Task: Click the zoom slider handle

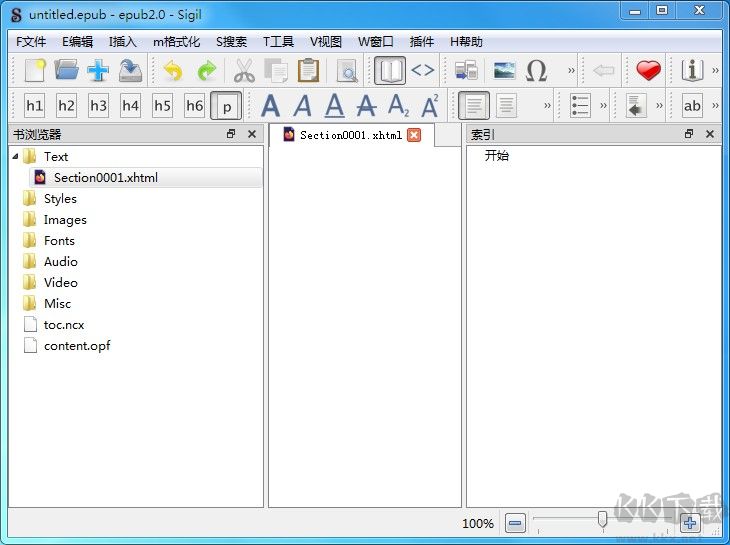Action: tap(602, 519)
